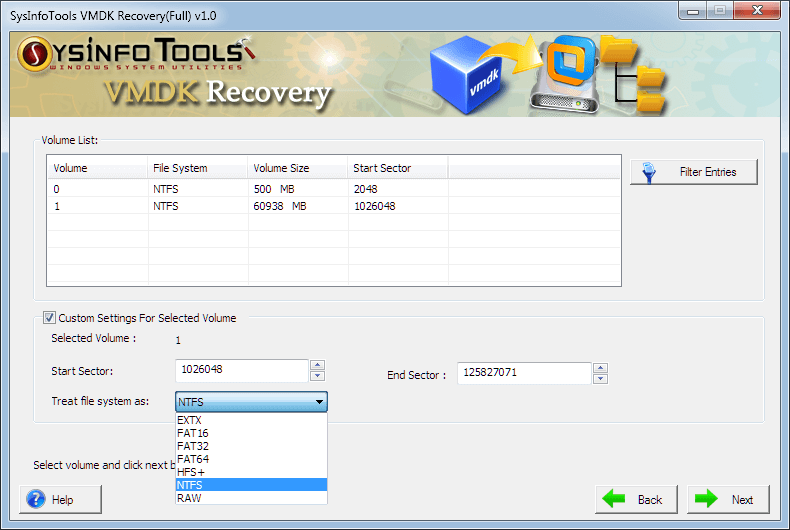
Task: Click the green right arrow Next icon
Action: click(707, 499)
